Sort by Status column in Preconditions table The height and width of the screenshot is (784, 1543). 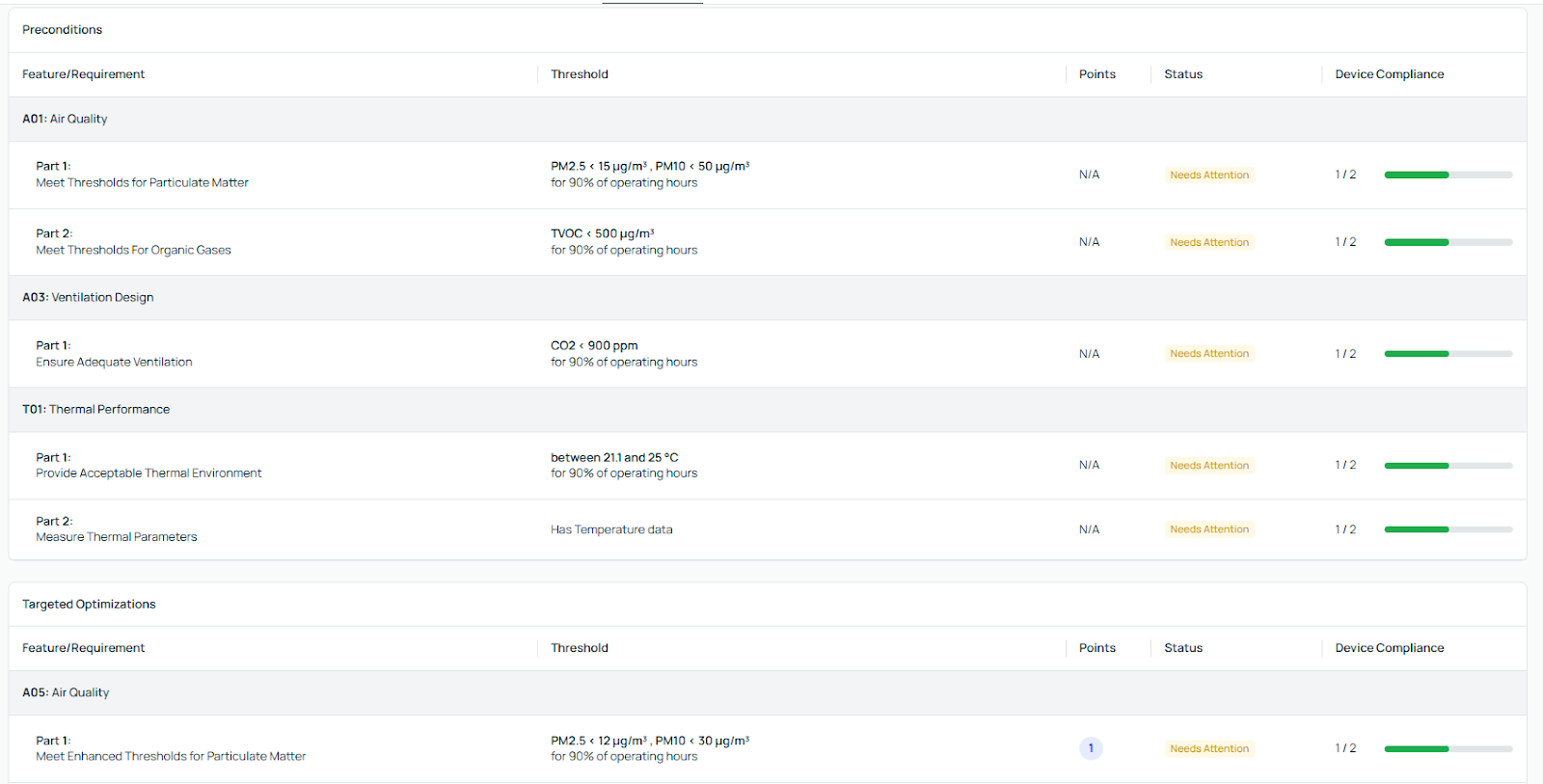pos(1183,74)
